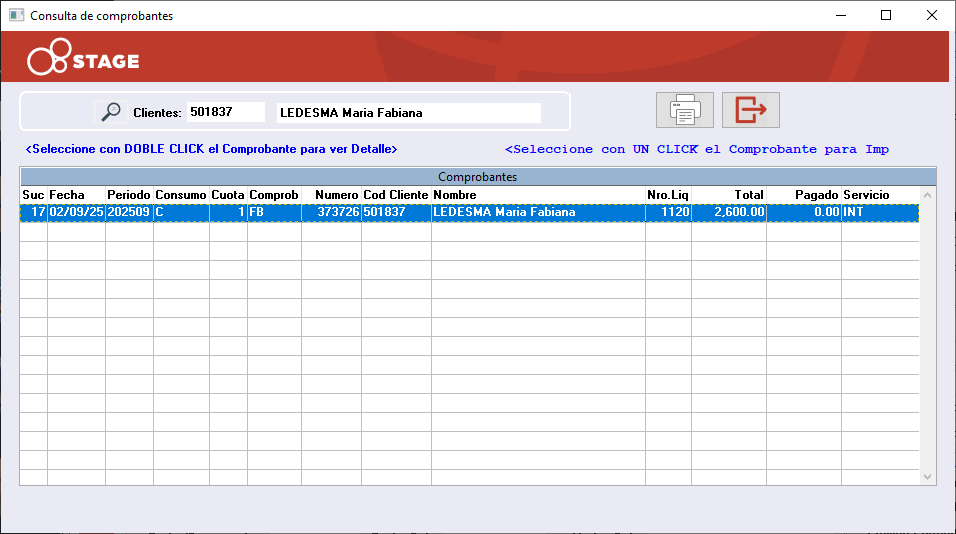The height and width of the screenshot is (534, 956).
Task: Click the client name field LEDESMA Maria Fabiana
Action: (408, 112)
